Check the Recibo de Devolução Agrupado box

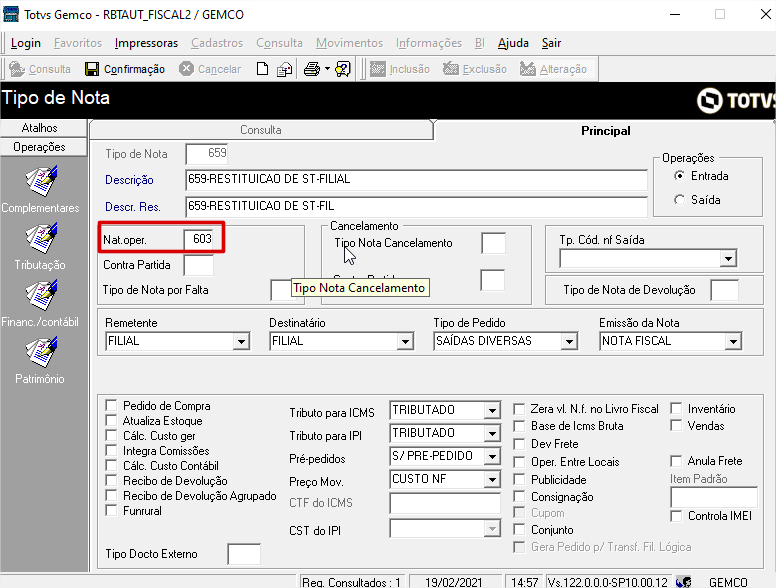[111, 495]
